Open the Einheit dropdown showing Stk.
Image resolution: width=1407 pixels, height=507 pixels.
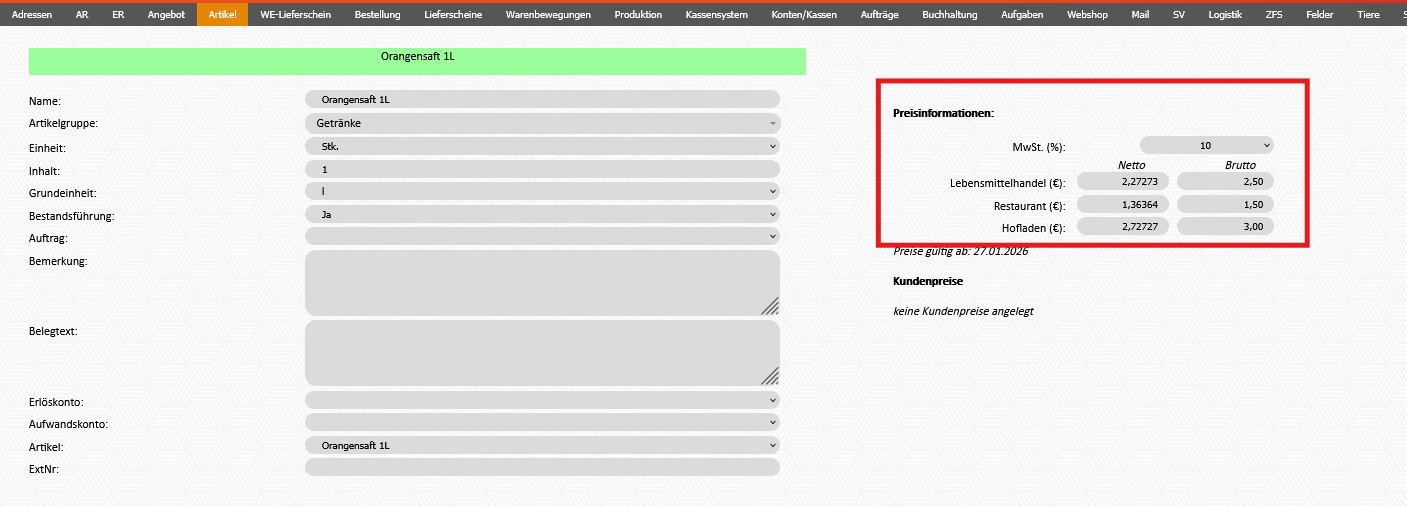tap(542, 146)
